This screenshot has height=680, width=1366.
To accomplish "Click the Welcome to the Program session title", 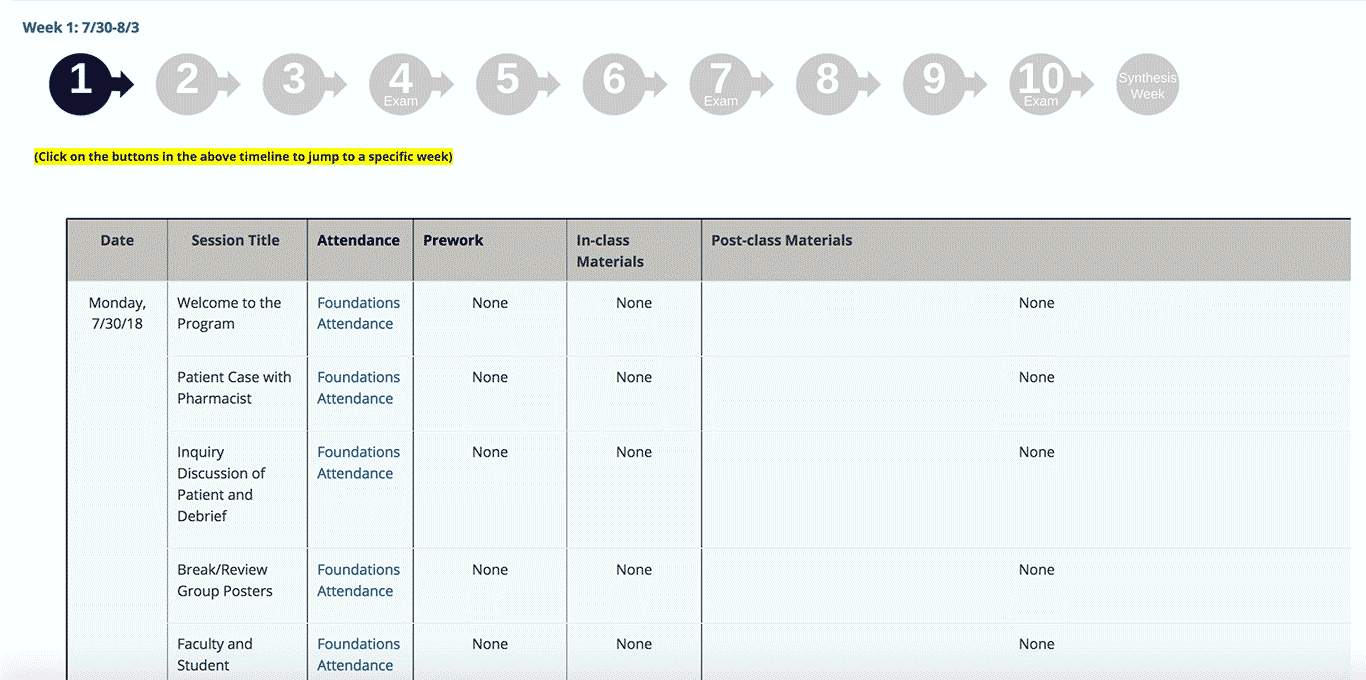I will coord(229,313).
